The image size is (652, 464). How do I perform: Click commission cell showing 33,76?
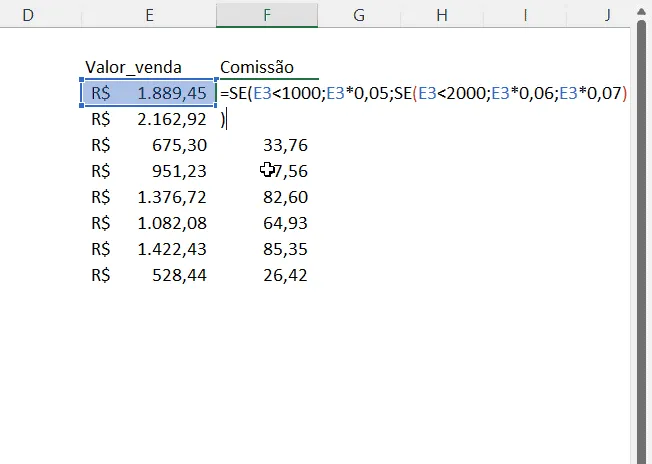pyautogui.click(x=267, y=145)
